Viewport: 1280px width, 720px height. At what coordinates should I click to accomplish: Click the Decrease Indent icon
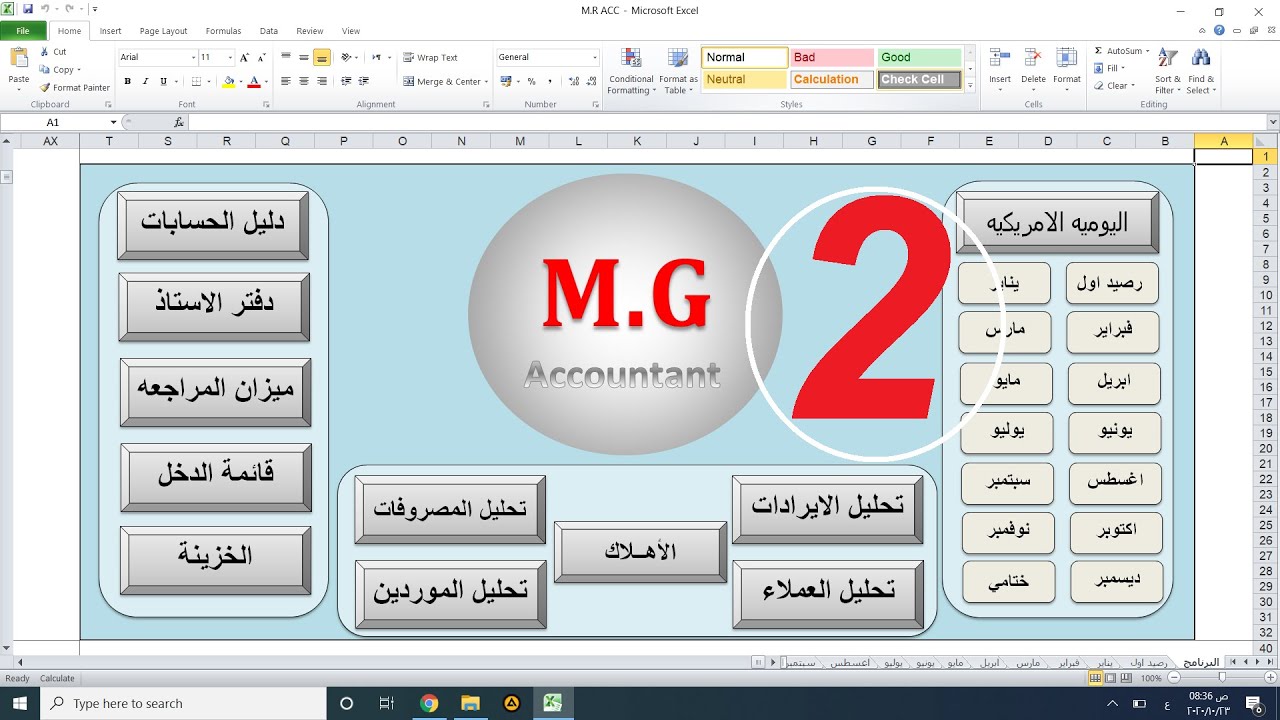tap(346, 82)
